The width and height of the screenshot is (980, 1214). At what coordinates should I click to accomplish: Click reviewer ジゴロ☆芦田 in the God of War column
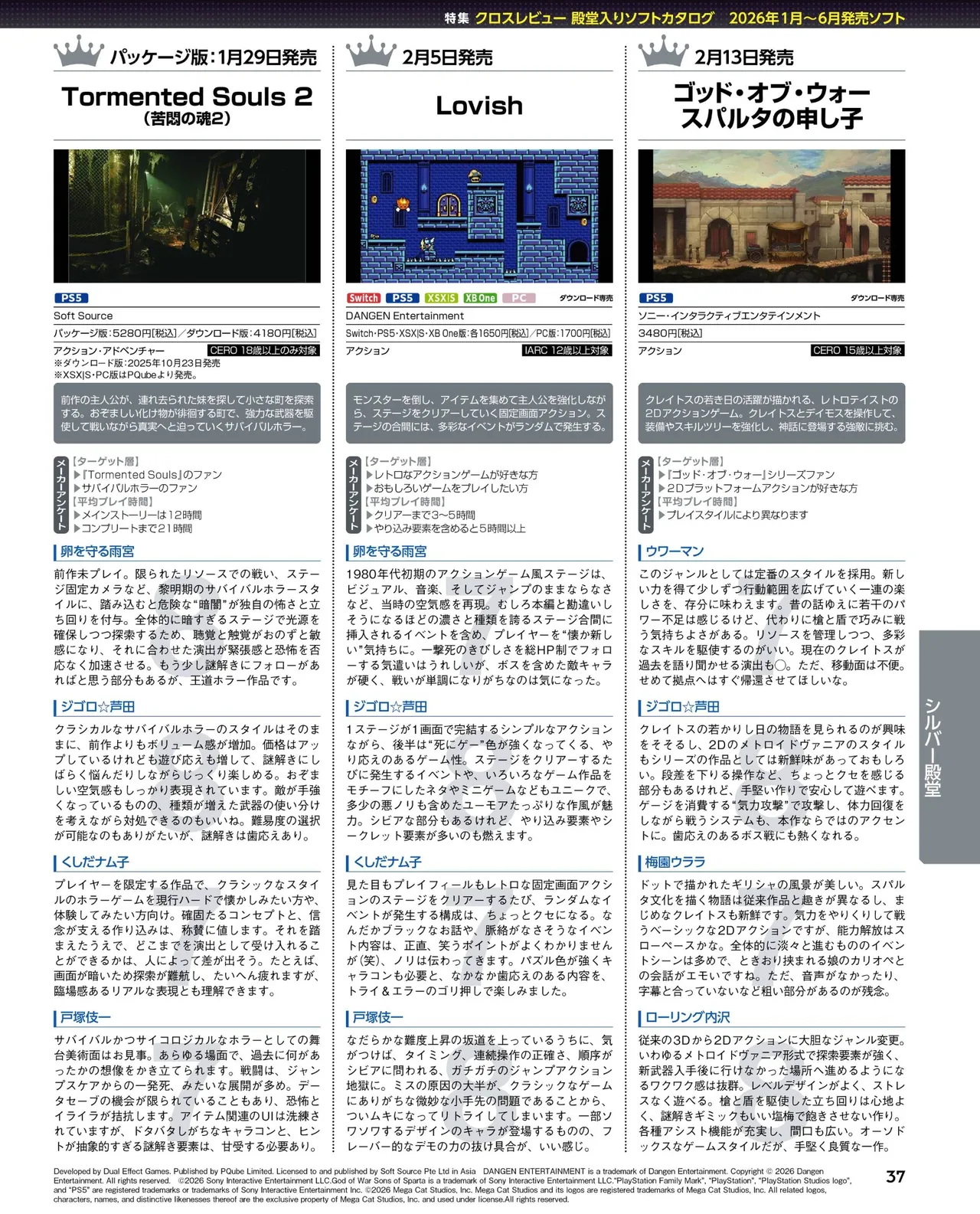(681, 707)
